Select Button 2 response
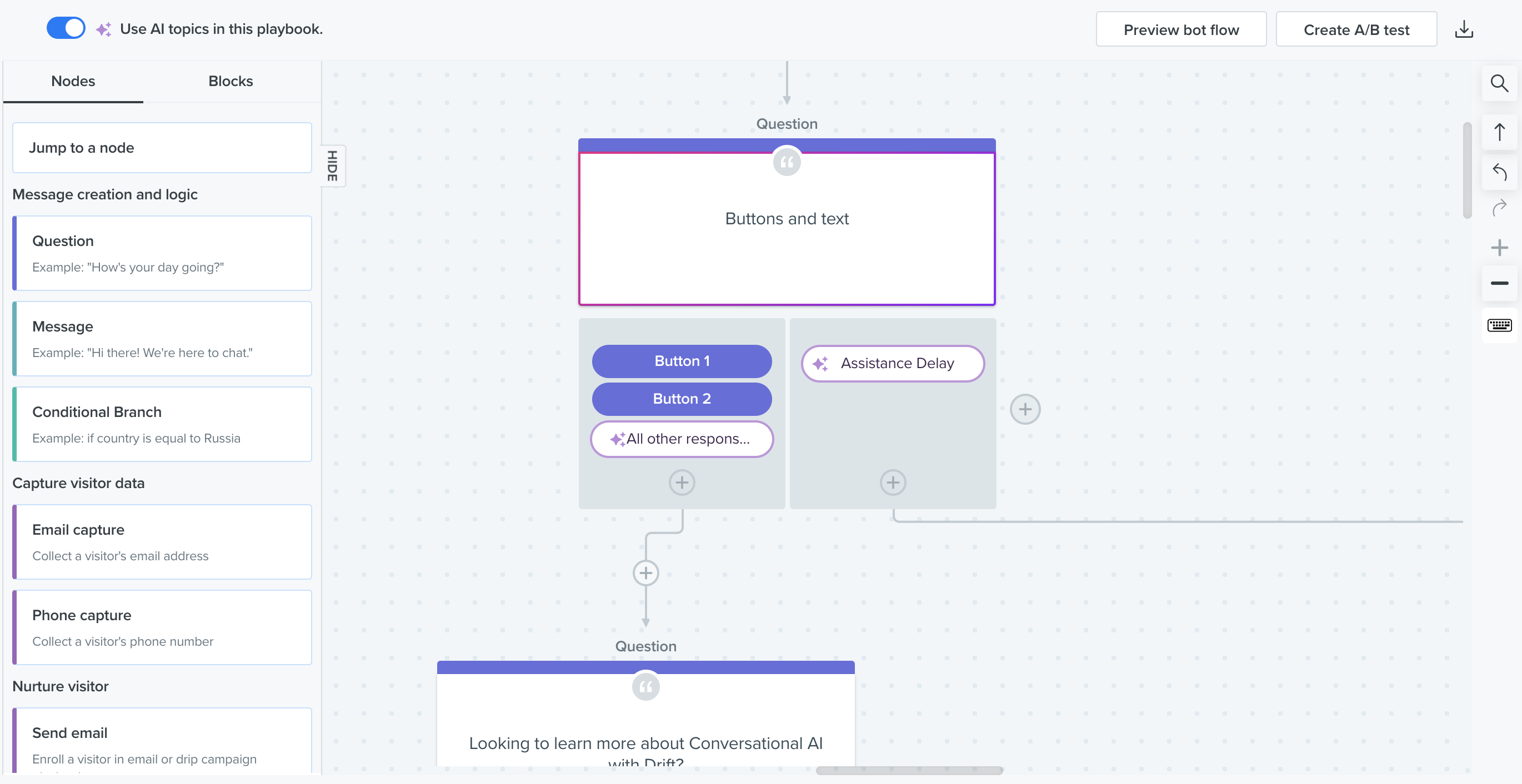 click(x=681, y=399)
